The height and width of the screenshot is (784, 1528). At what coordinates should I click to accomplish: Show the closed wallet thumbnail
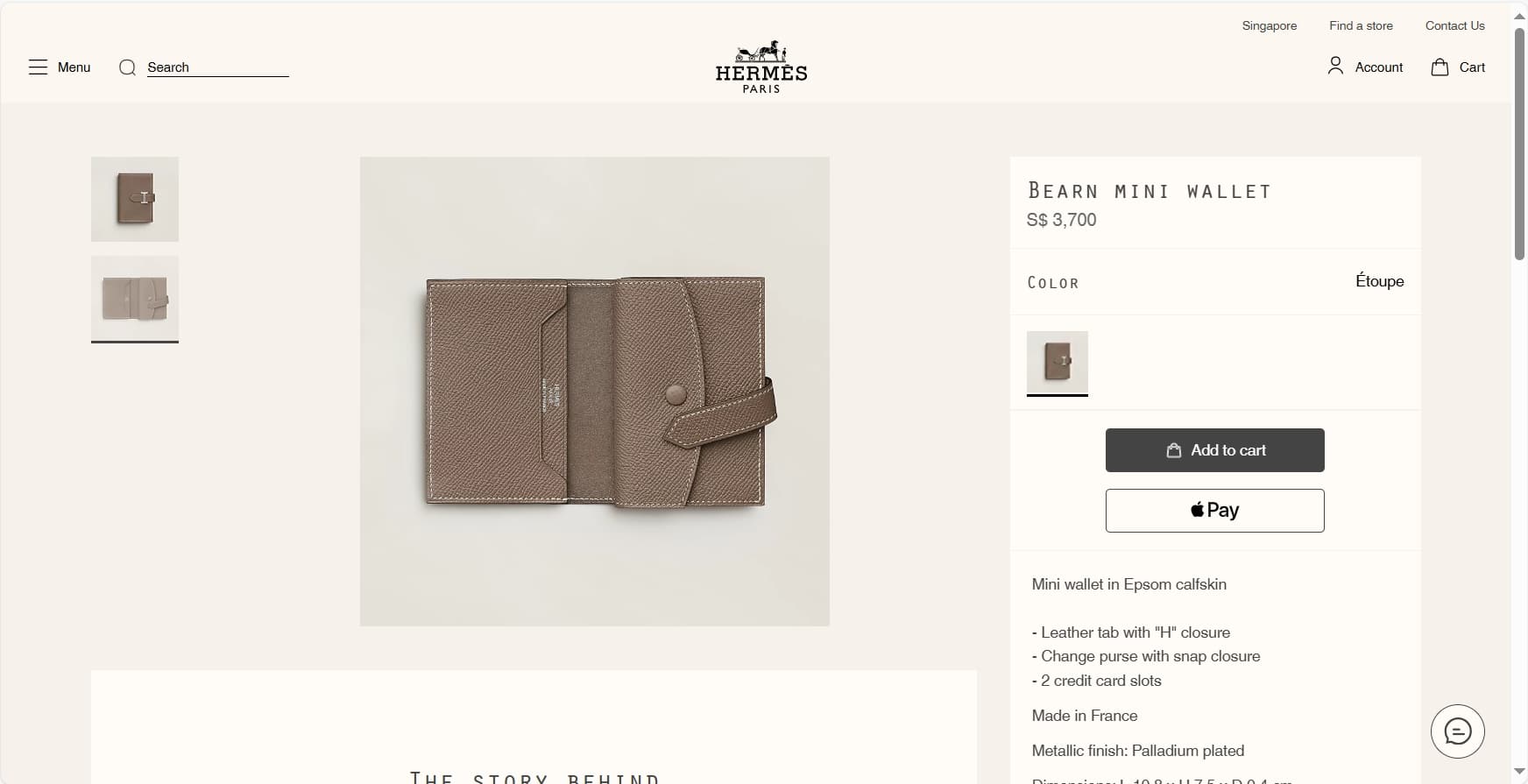tap(135, 199)
